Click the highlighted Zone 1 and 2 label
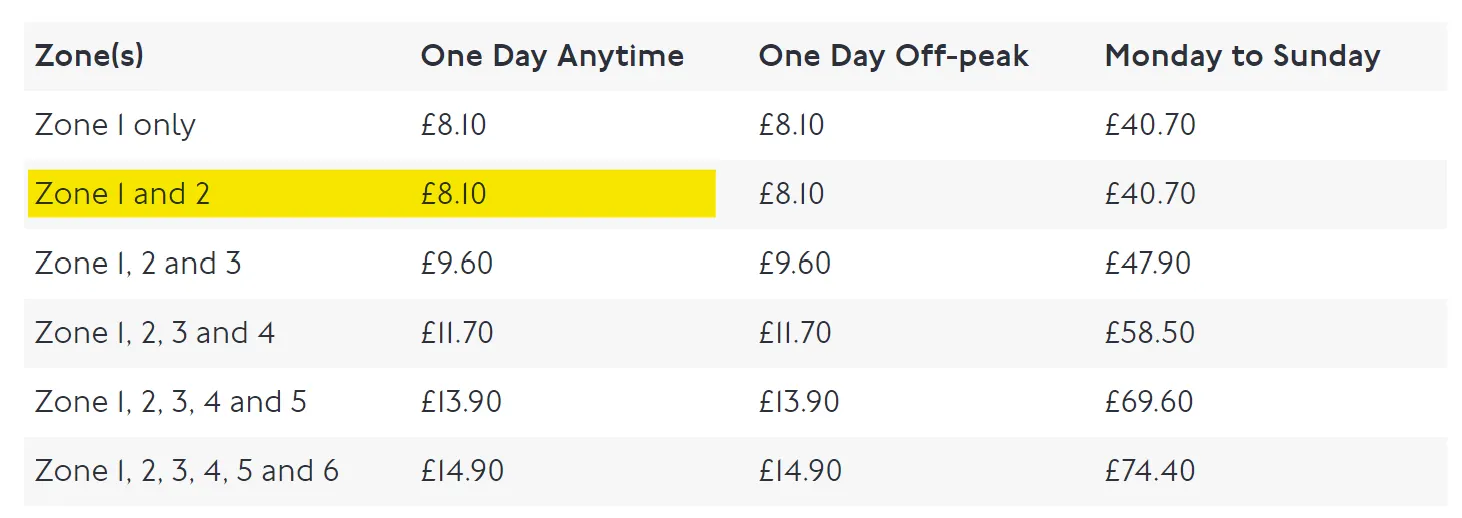This screenshot has width=1462, height=518. [x=122, y=193]
